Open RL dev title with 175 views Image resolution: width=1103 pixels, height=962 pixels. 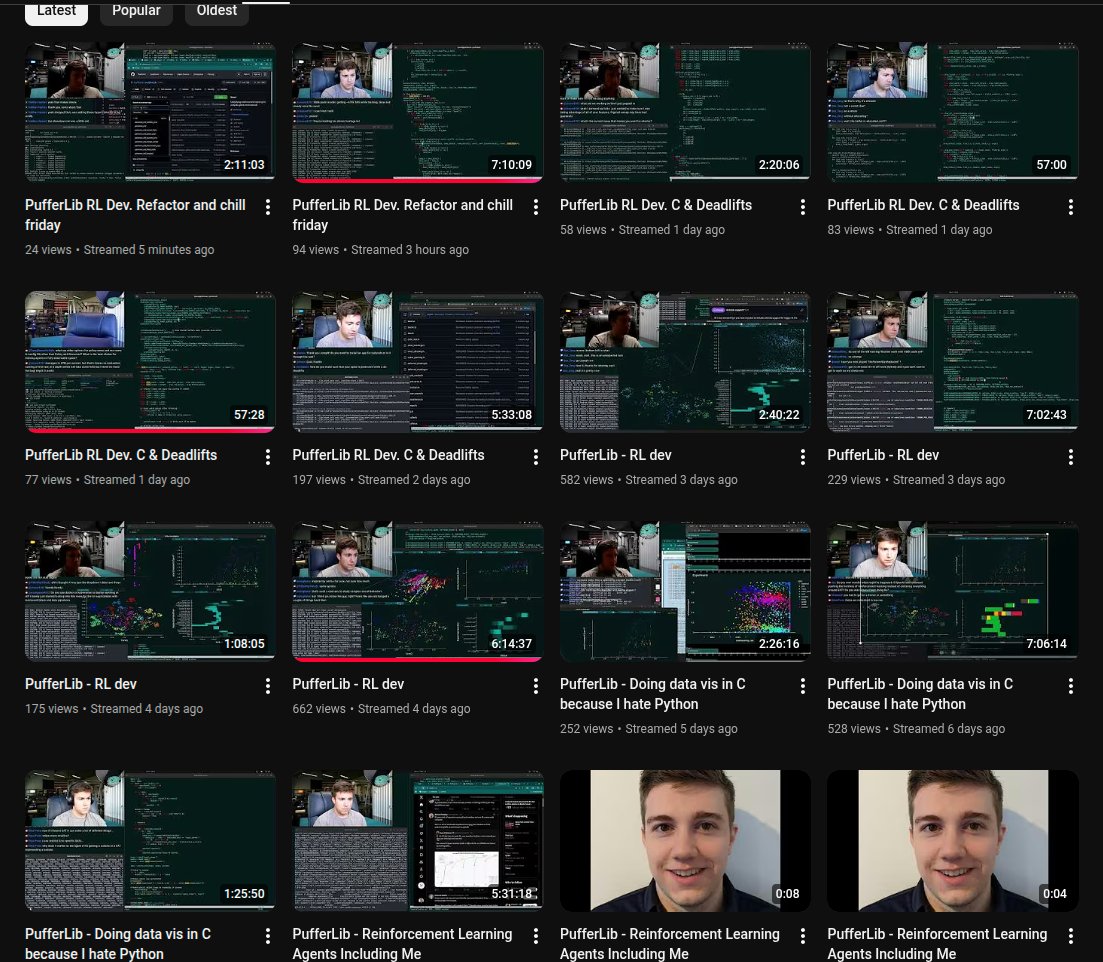(81, 684)
